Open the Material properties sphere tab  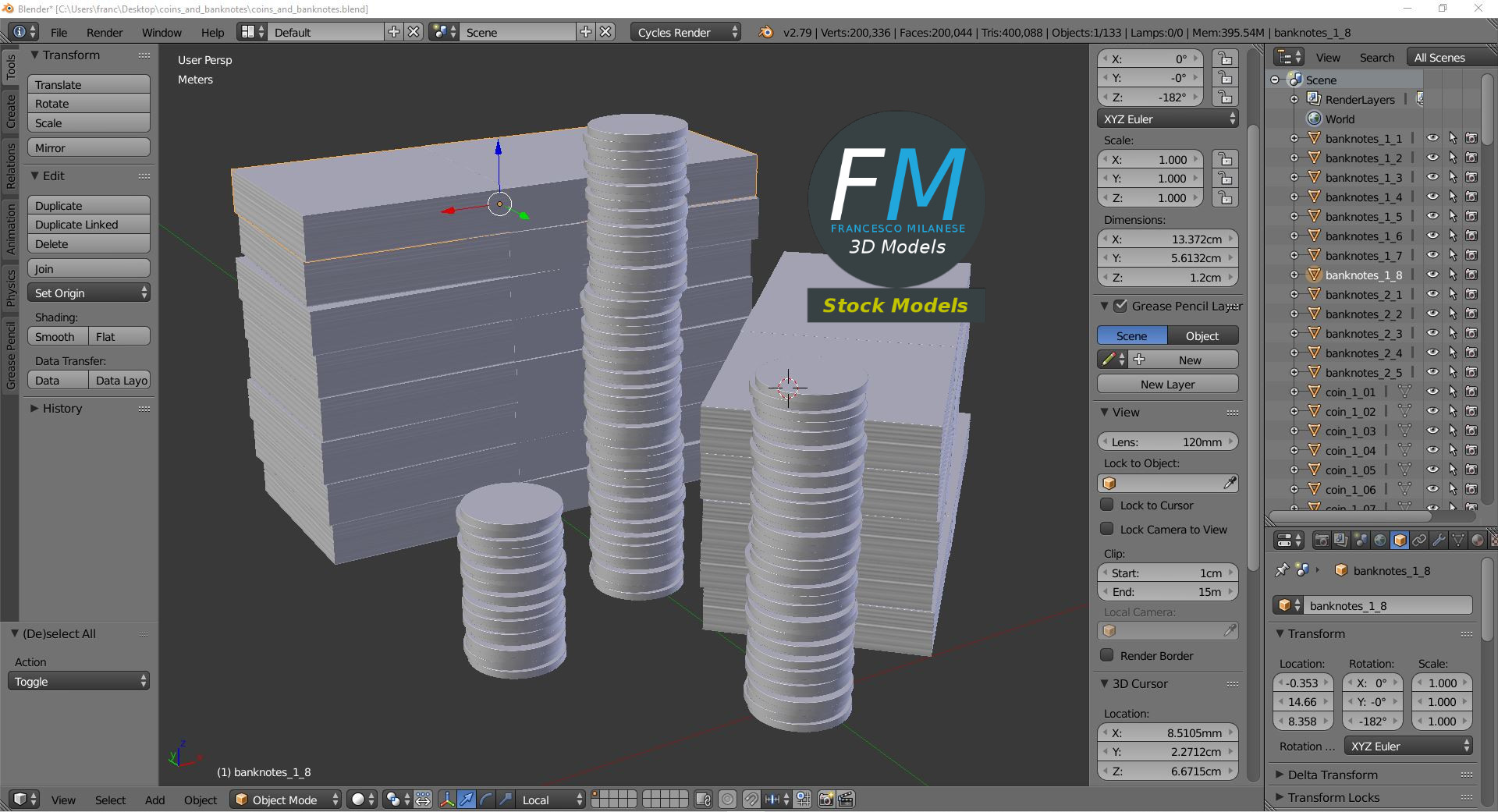(x=1477, y=540)
